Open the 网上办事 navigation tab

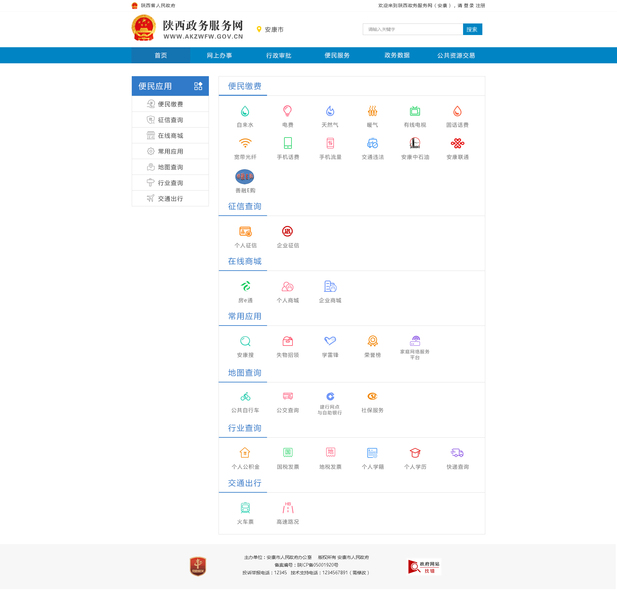tap(219, 55)
